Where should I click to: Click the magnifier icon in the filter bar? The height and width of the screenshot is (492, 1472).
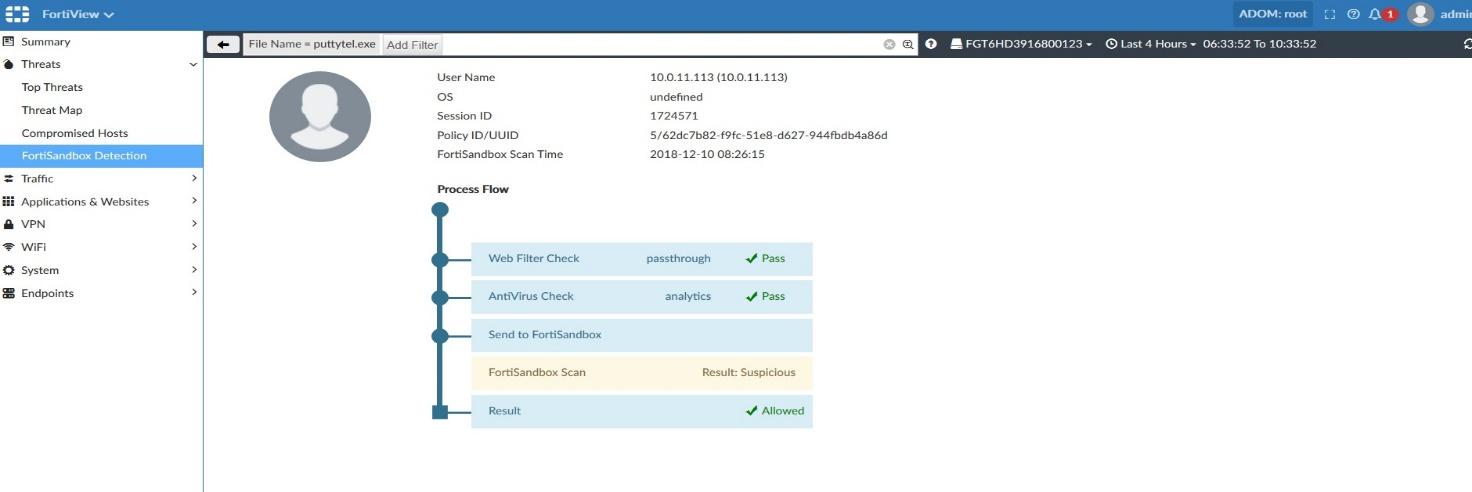pos(908,44)
